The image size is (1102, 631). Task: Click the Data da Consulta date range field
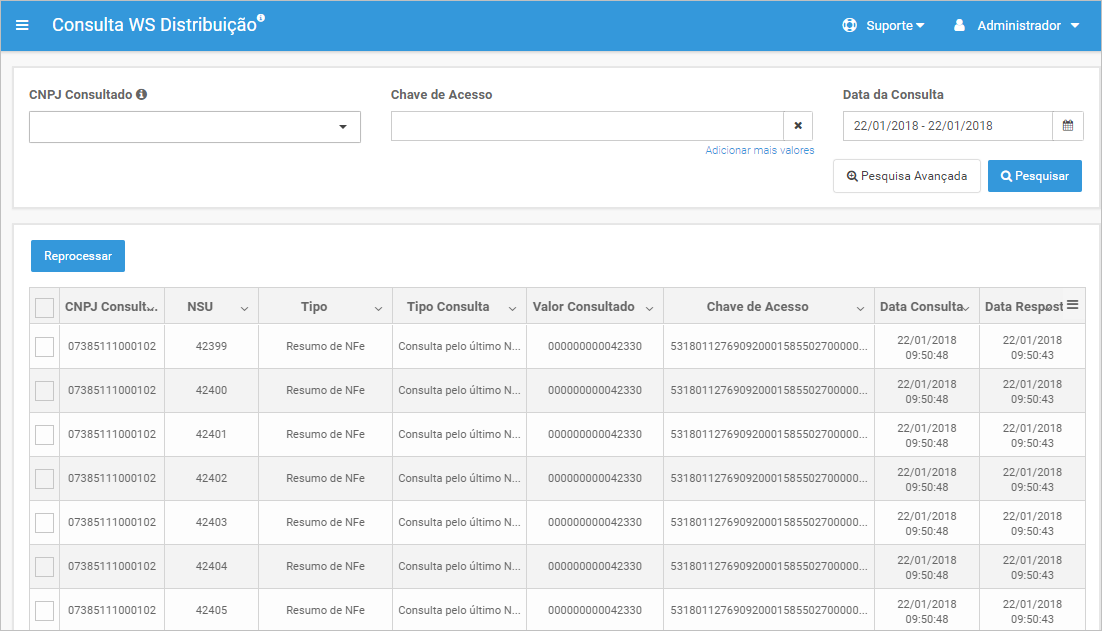pyautogui.click(x=948, y=126)
